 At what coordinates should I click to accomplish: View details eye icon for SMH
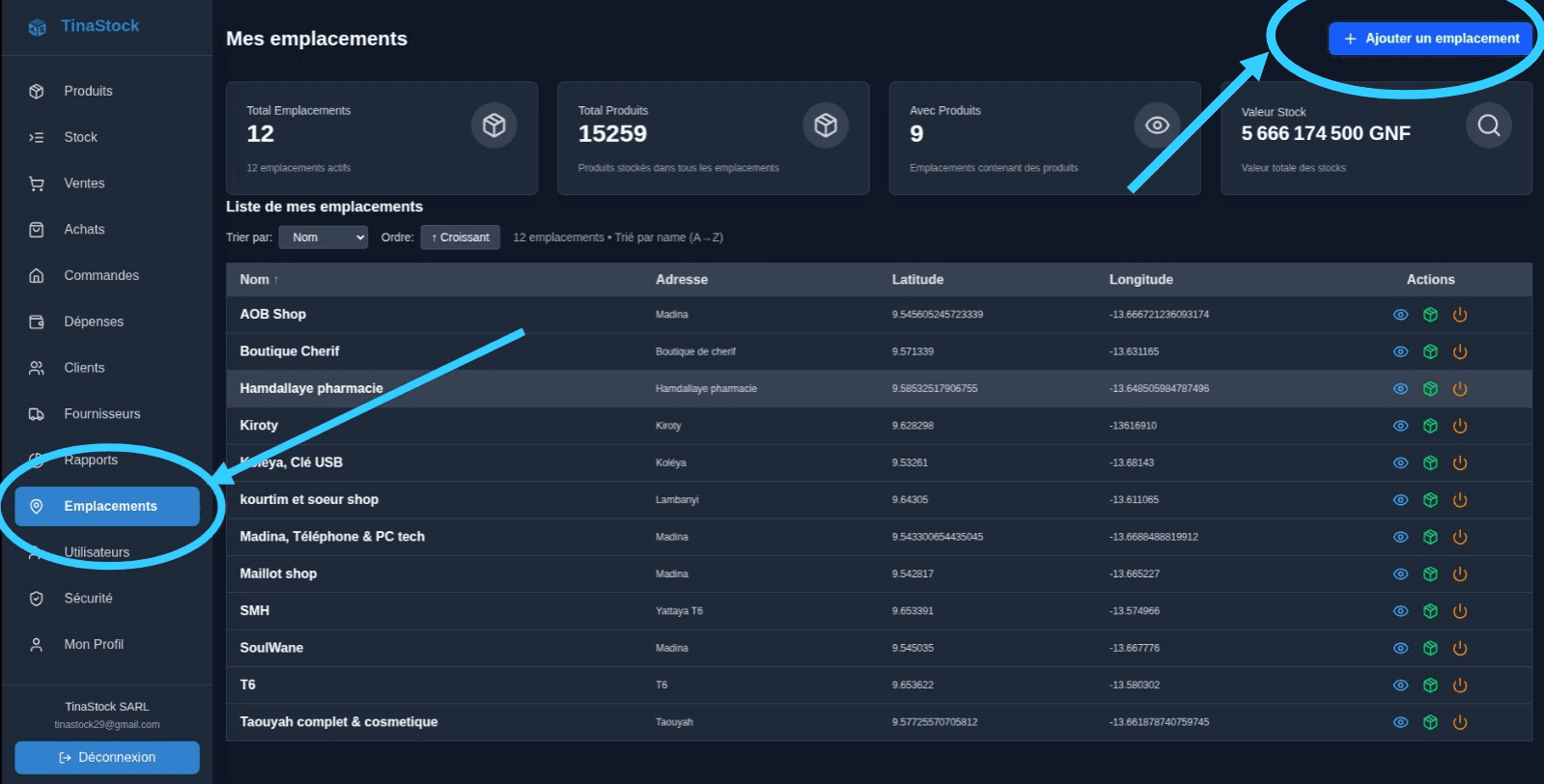pos(1400,611)
